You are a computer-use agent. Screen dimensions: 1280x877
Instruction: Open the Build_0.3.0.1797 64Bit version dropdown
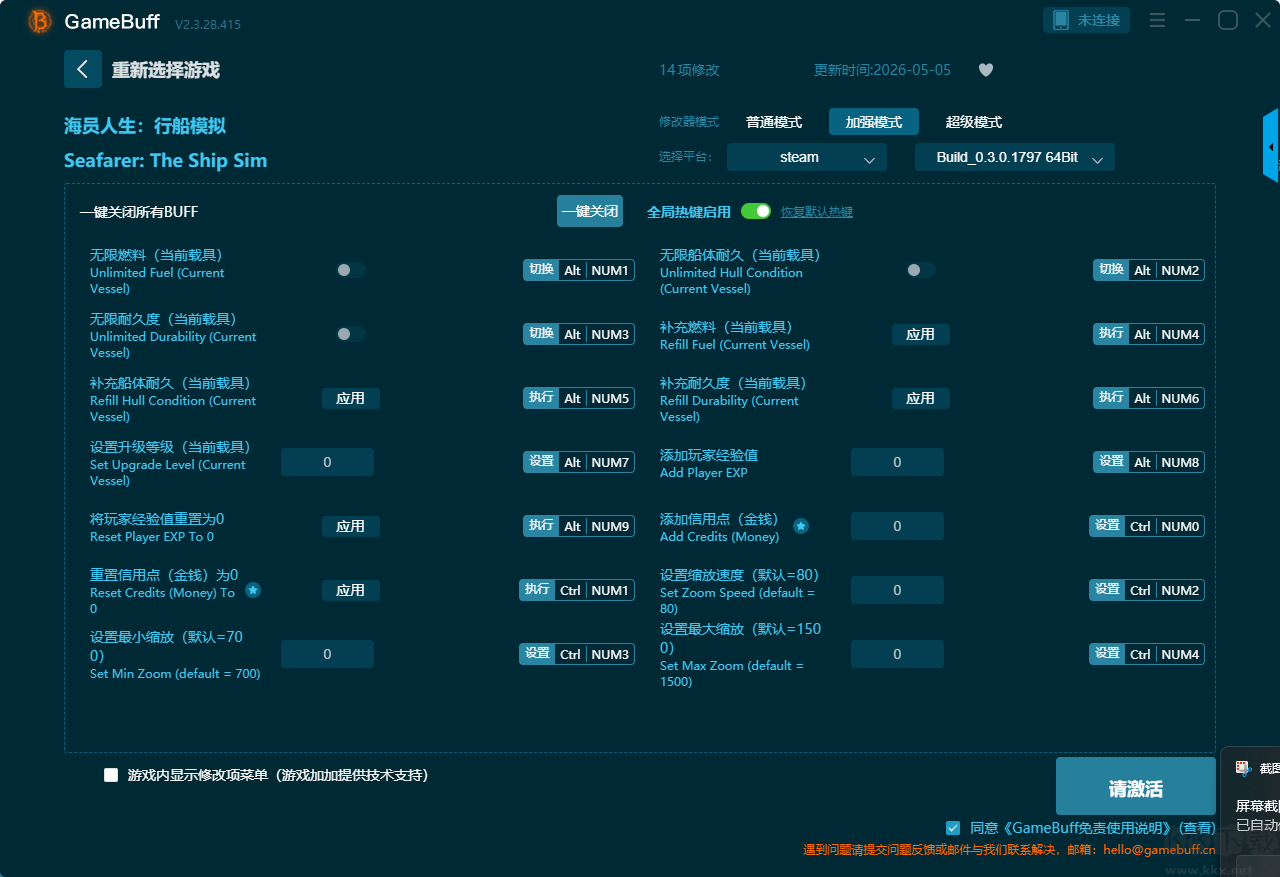click(x=1015, y=157)
